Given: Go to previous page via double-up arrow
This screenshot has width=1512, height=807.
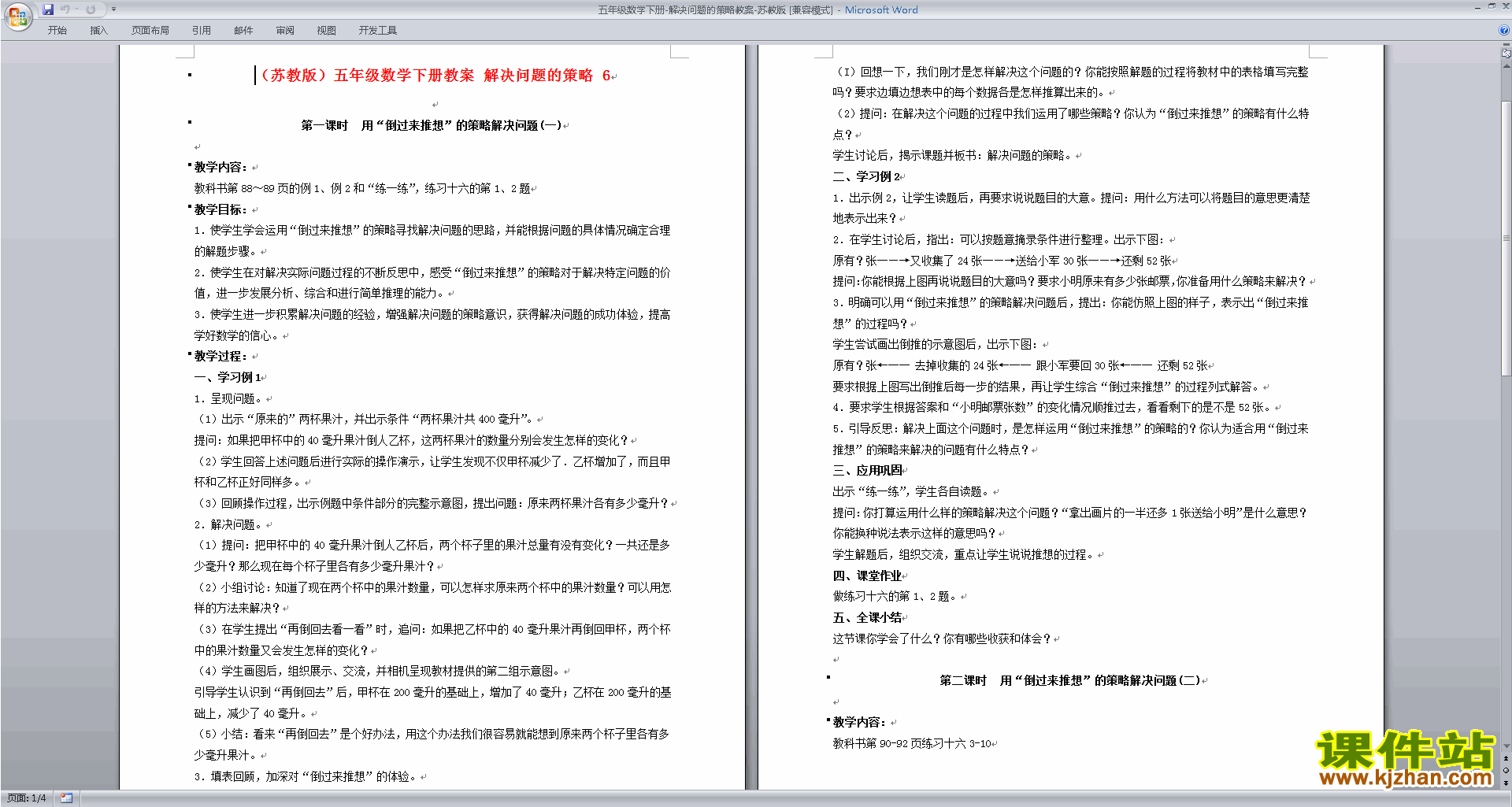Looking at the screenshot, I should pyautogui.click(x=1506, y=759).
